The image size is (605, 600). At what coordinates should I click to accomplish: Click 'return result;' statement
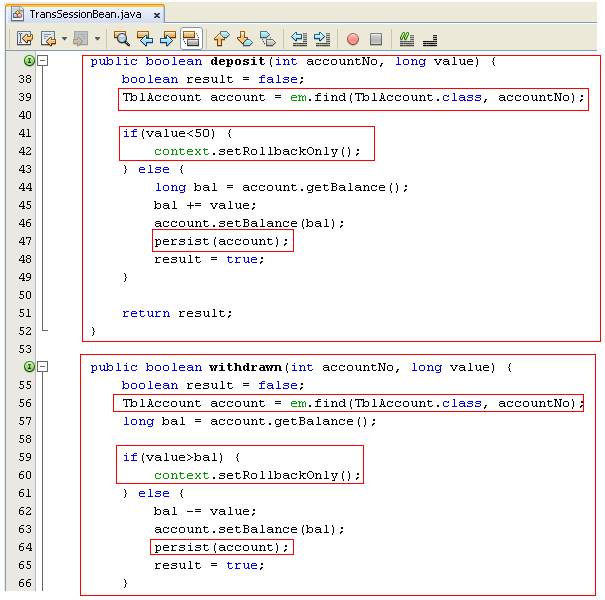click(x=177, y=313)
